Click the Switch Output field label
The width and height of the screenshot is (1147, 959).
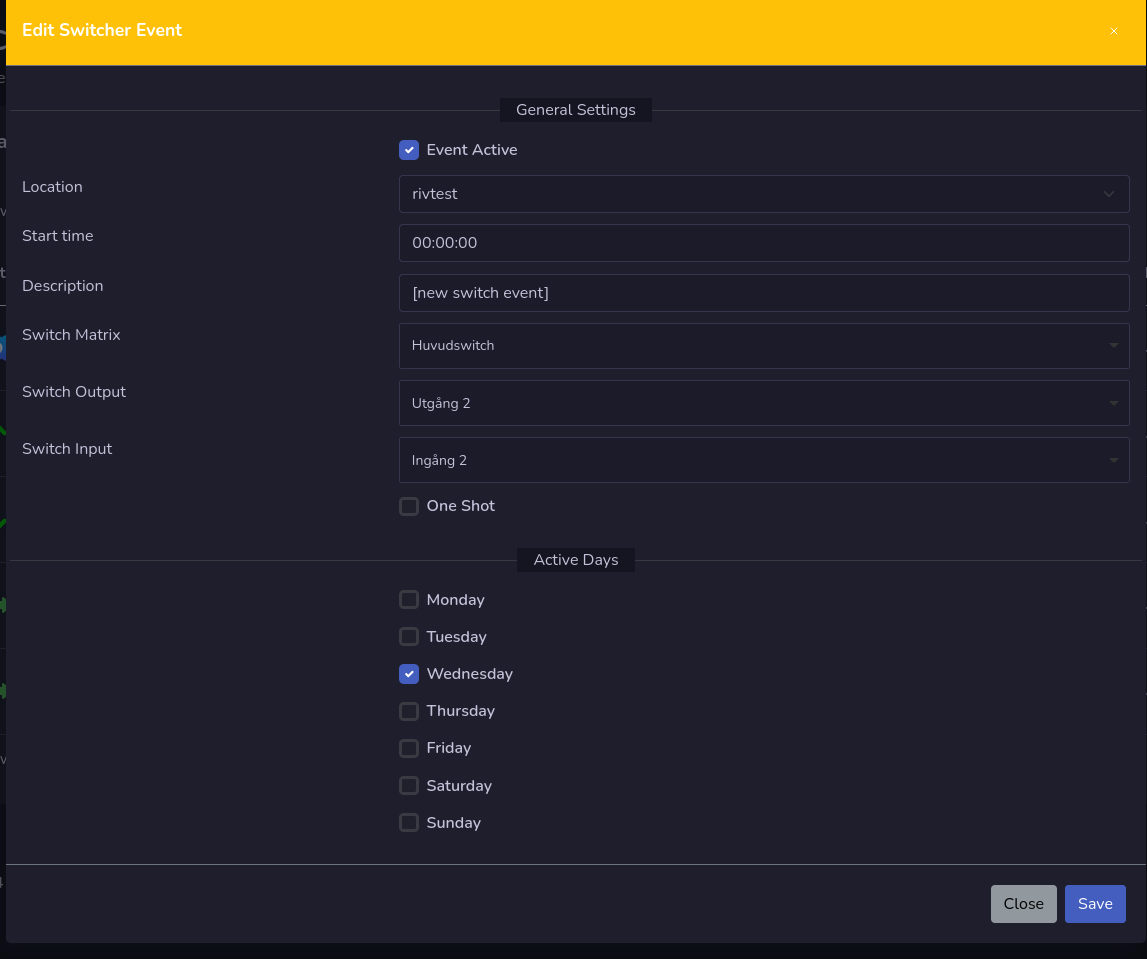pyautogui.click(x=74, y=392)
